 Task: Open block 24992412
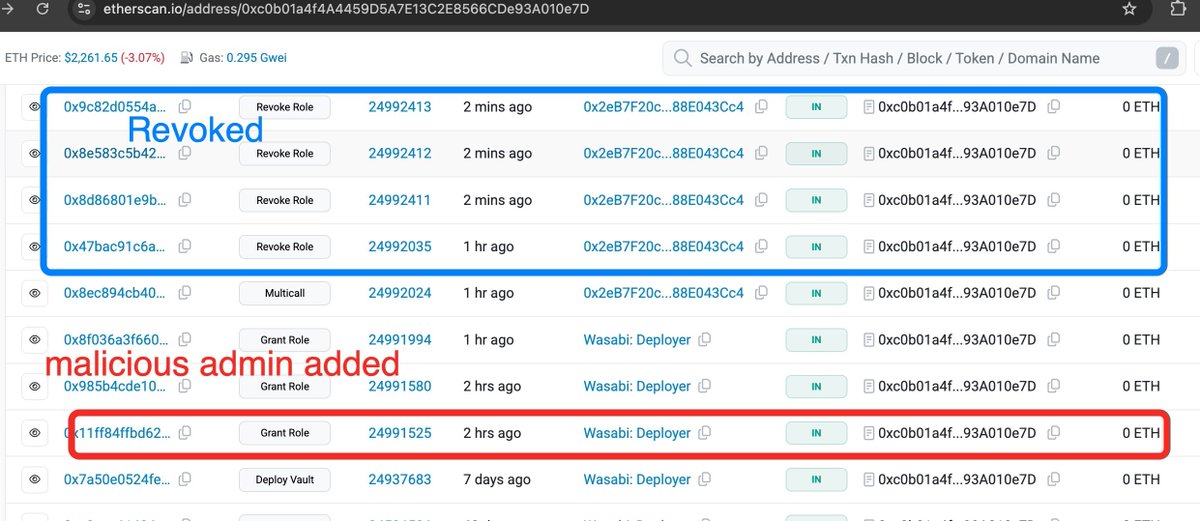pyautogui.click(x=400, y=153)
